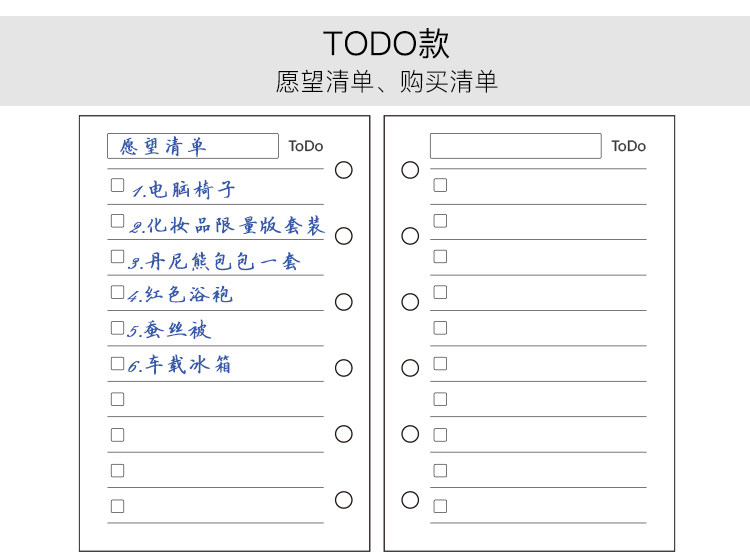
Task: Click the 愿望清单、购买清单 subtitle text
Action: click(x=386, y=82)
